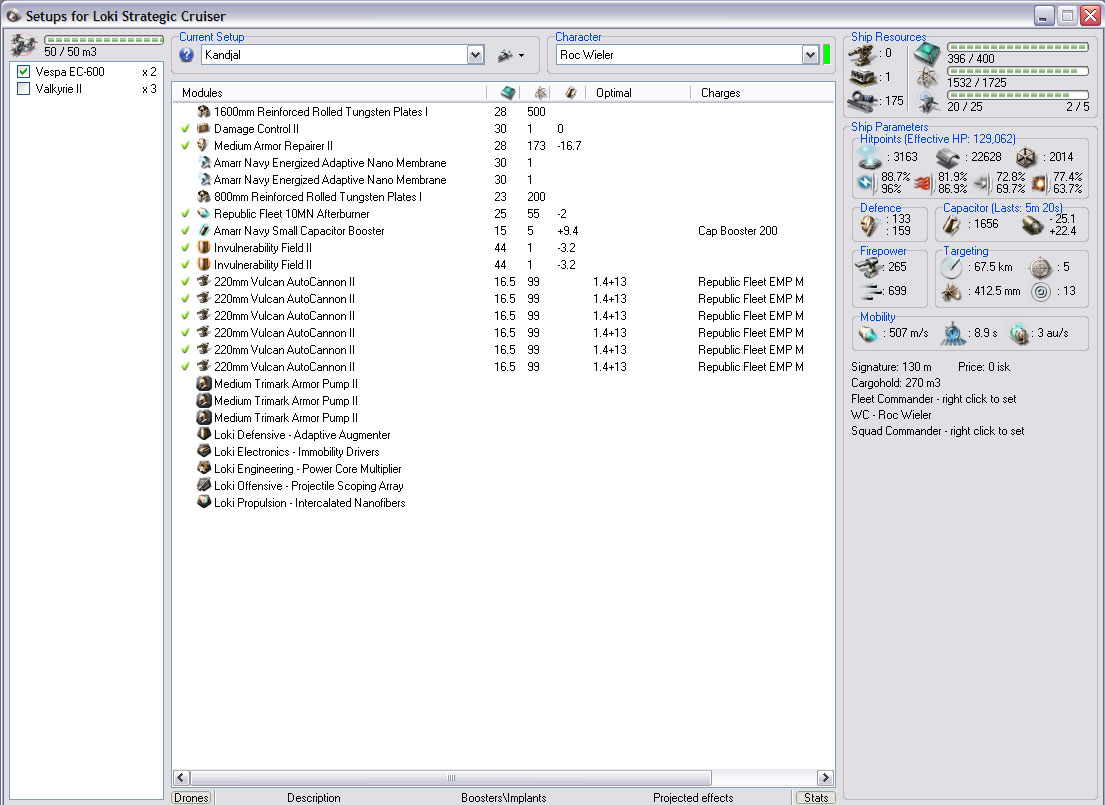The image size is (1105, 805).
Task: Click the powergrid usage bar 1532 / 1725
Action: pos(1018,71)
